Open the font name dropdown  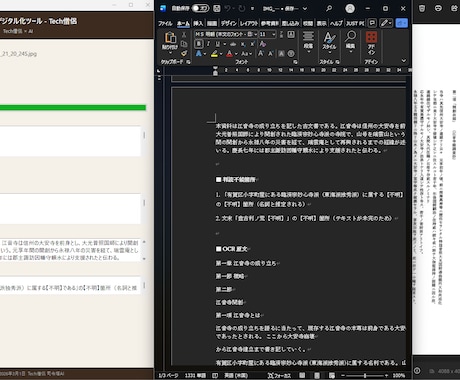256,34
